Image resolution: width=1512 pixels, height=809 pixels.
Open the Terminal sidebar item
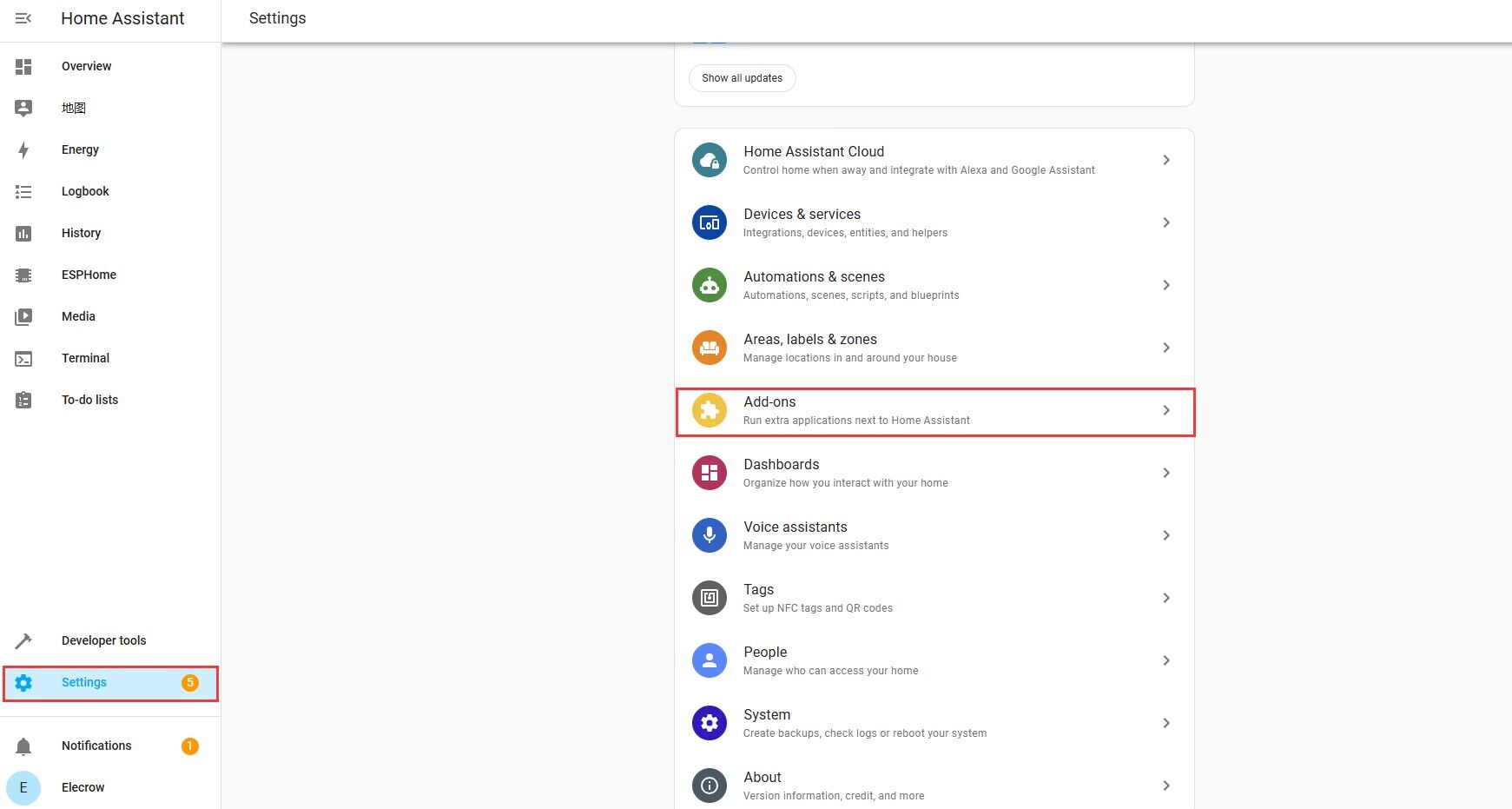coord(110,358)
